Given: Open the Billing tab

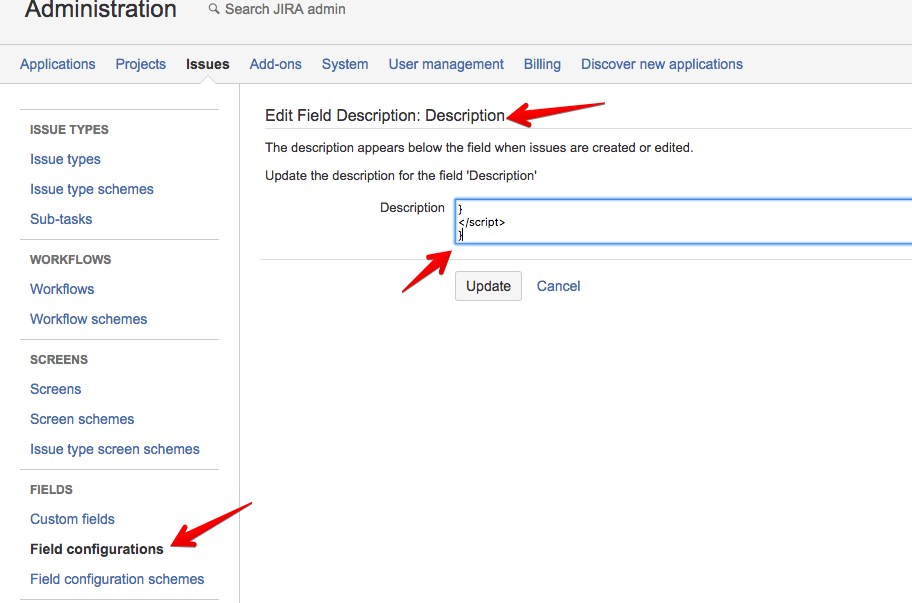Looking at the screenshot, I should click(542, 64).
